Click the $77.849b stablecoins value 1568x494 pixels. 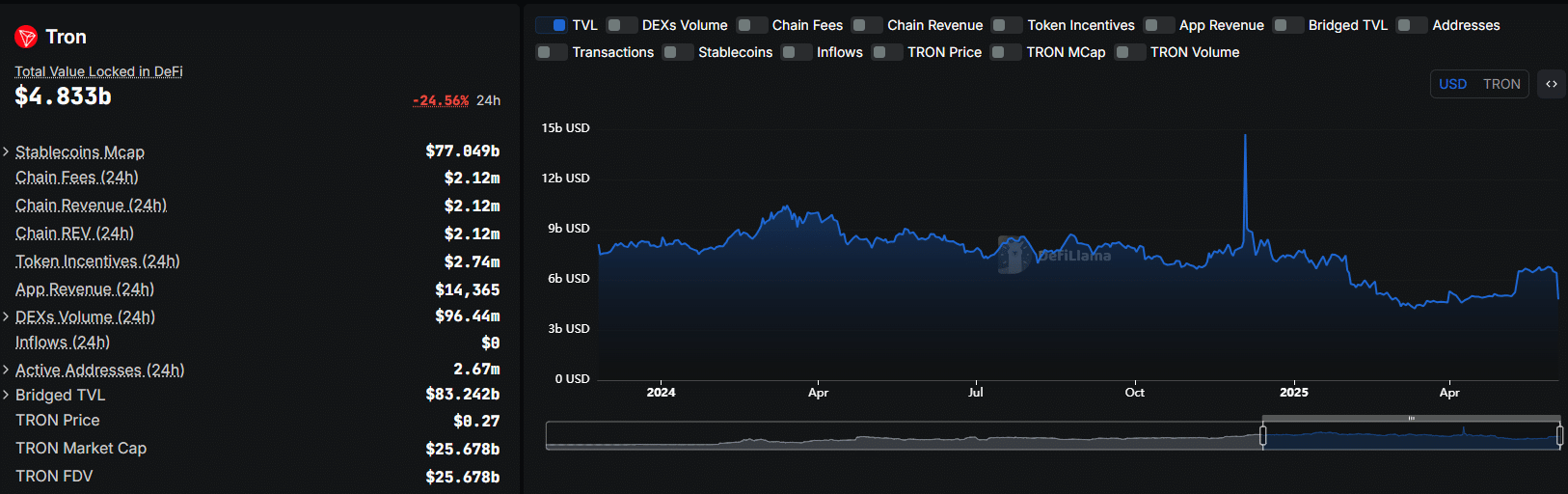[x=463, y=151]
